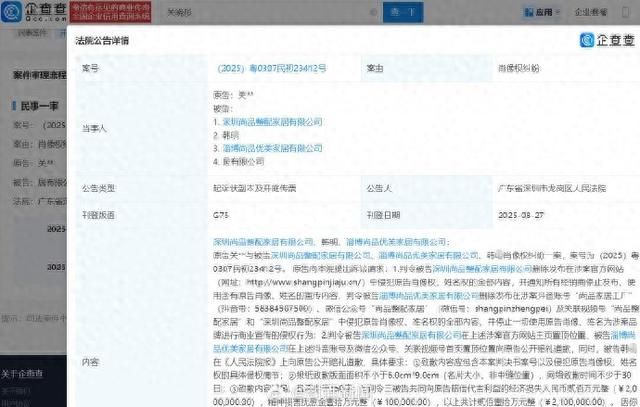Select the 2025-08-27 publication date
The image size is (640, 407).
coord(521,215)
